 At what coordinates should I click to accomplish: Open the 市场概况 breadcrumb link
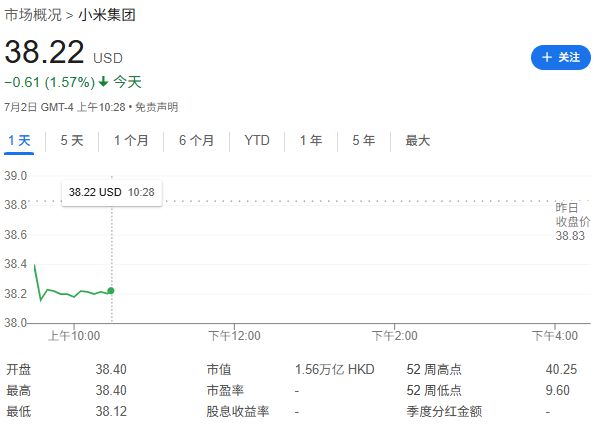click(33, 15)
